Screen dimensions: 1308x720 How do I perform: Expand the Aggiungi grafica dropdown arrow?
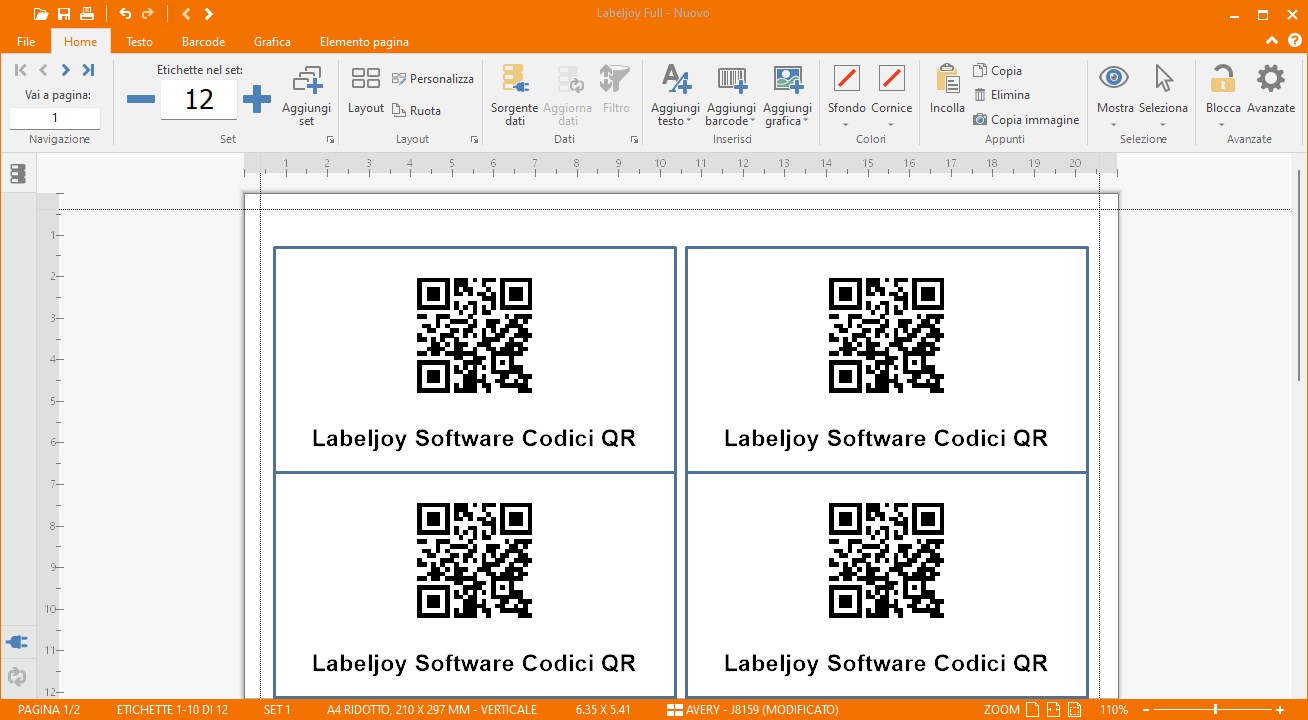point(806,122)
